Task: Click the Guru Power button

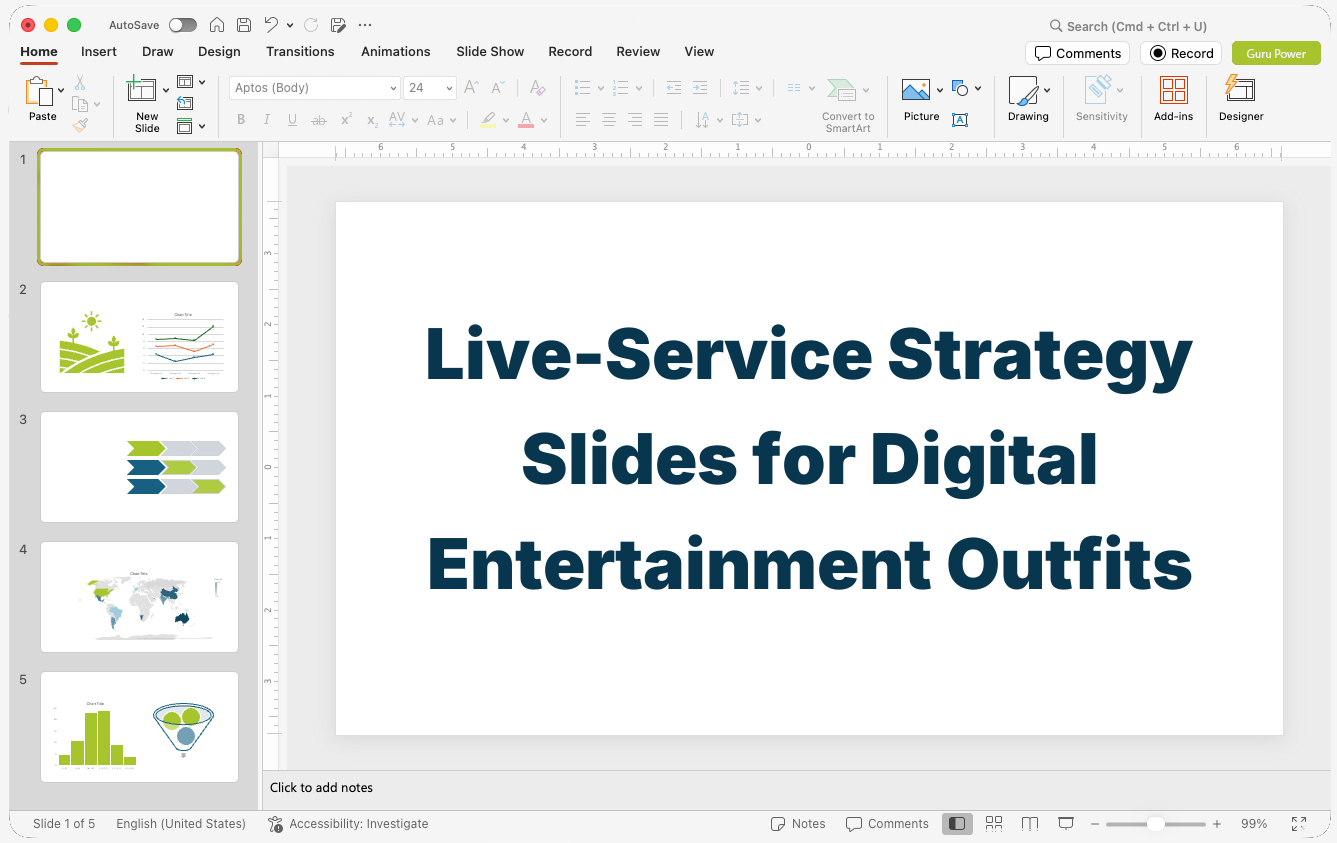Action: click(1276, 53)
